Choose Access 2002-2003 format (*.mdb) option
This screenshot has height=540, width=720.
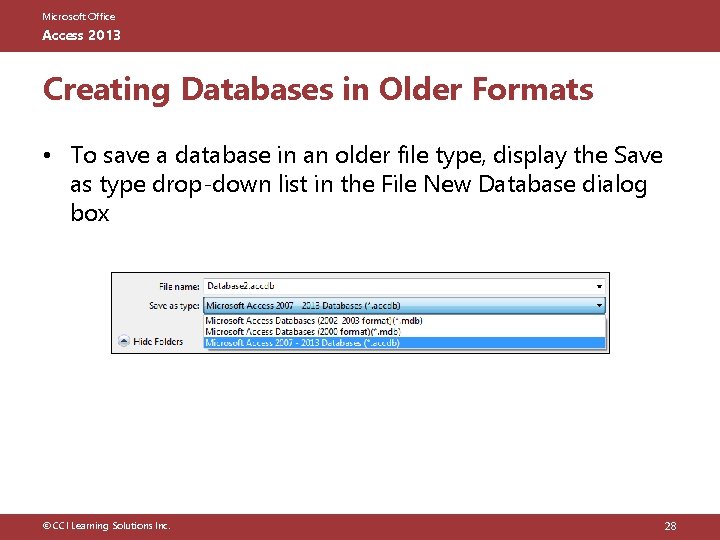pos(404,321)
